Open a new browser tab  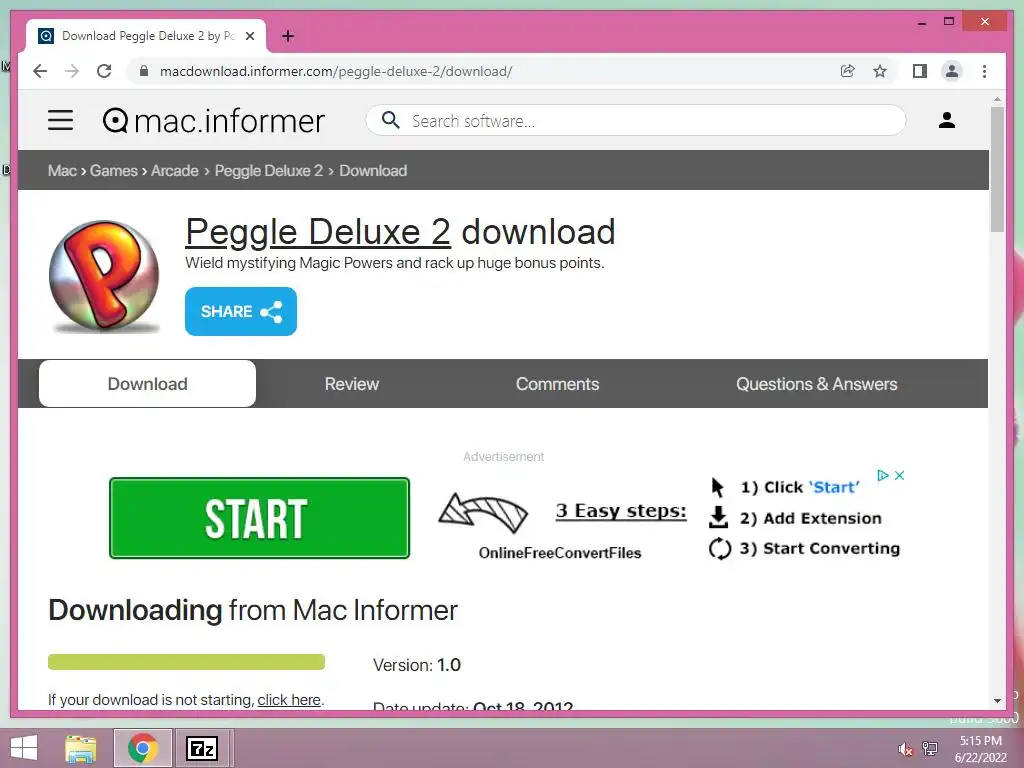click(288, 36)
